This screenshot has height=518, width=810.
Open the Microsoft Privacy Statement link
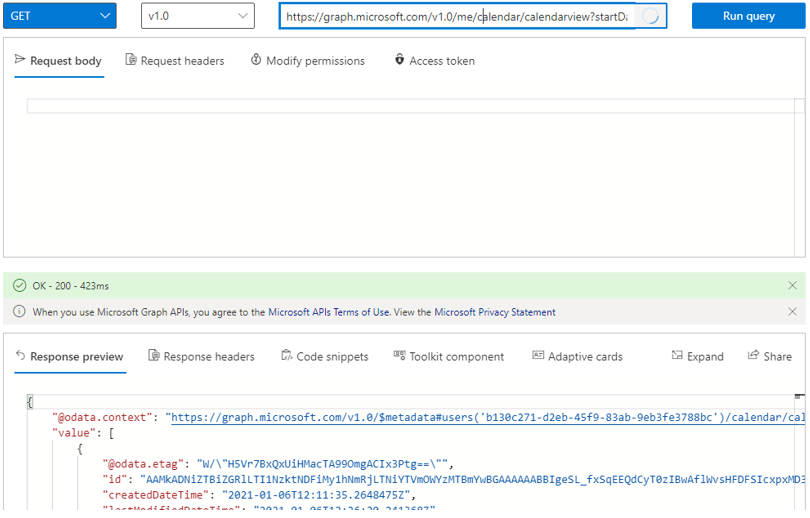pos(495,312)
